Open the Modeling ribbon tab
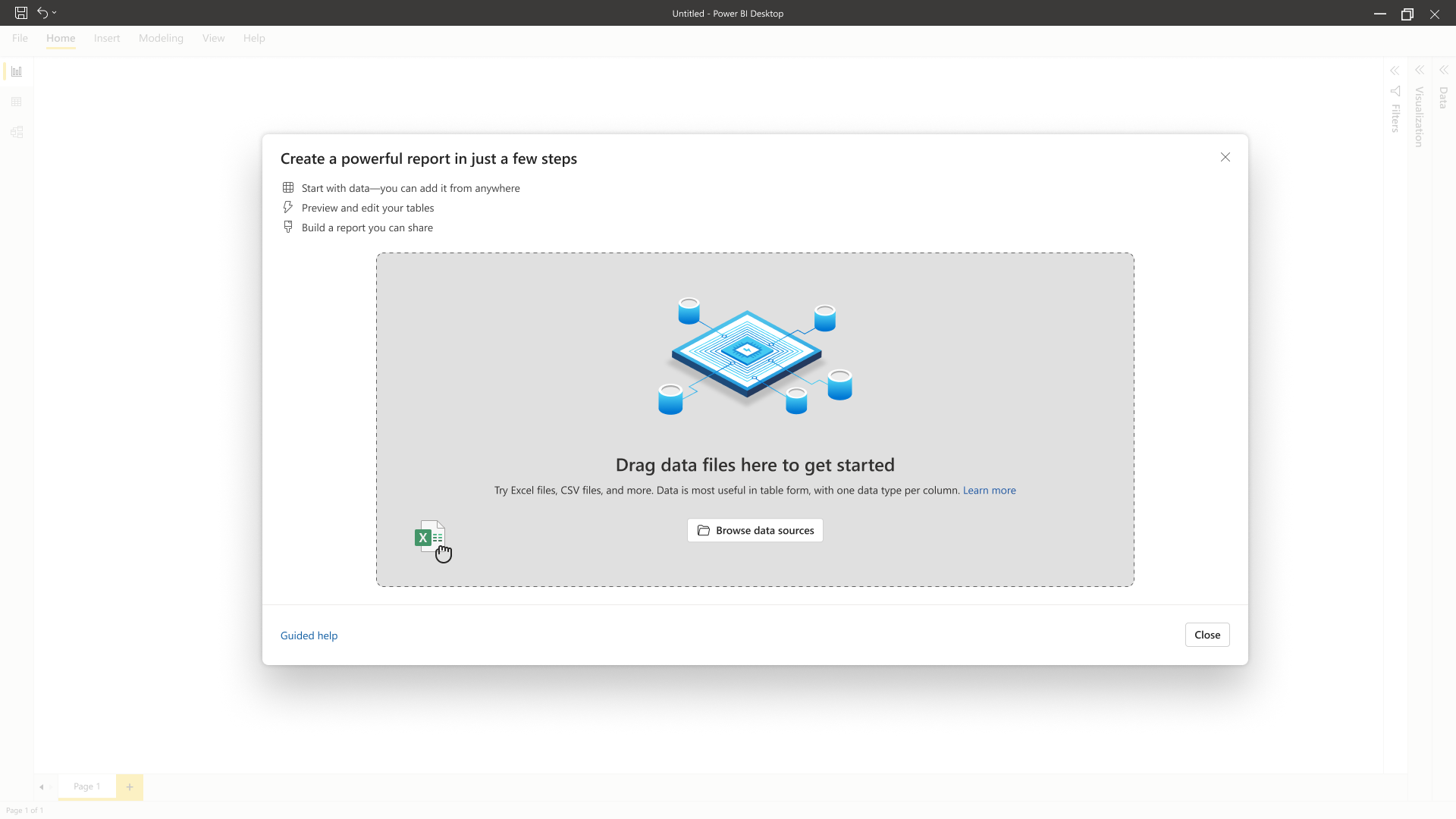This screenshot has height=819, width=1456. (x=161, y=38)
